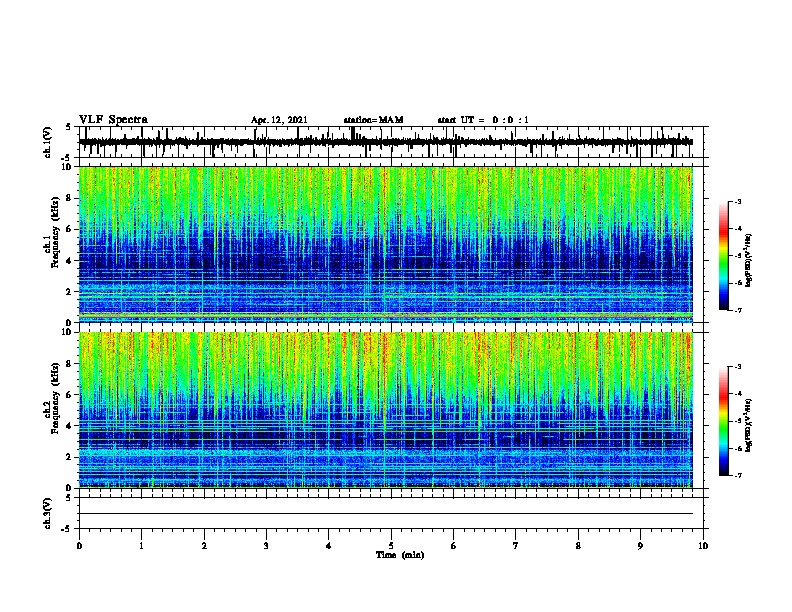Click the 'ch.1(V)' waveform axis label
792x612 pixels.
(x=48, y=142)
